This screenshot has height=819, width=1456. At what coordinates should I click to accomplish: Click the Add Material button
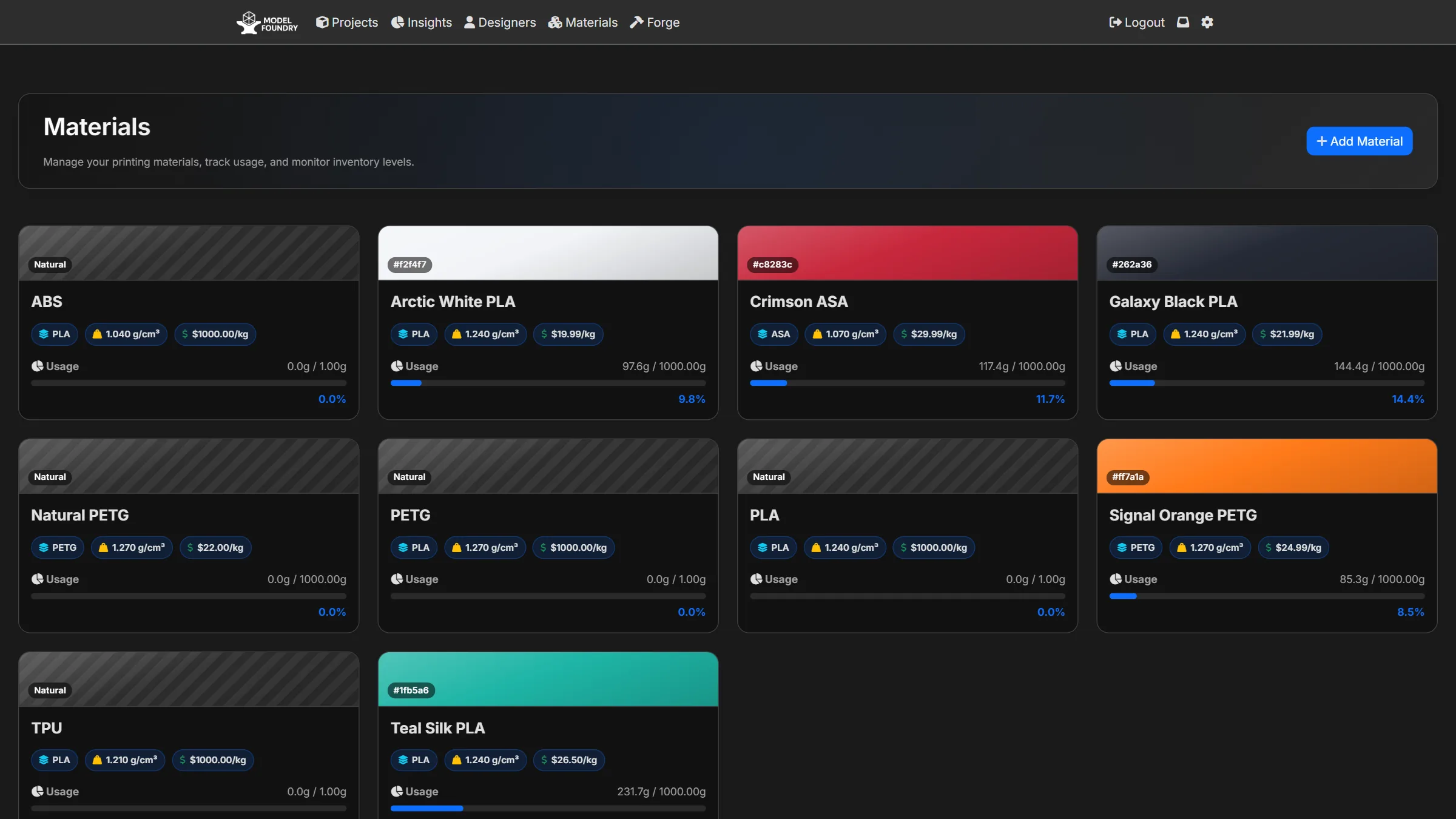[1360, 141]
